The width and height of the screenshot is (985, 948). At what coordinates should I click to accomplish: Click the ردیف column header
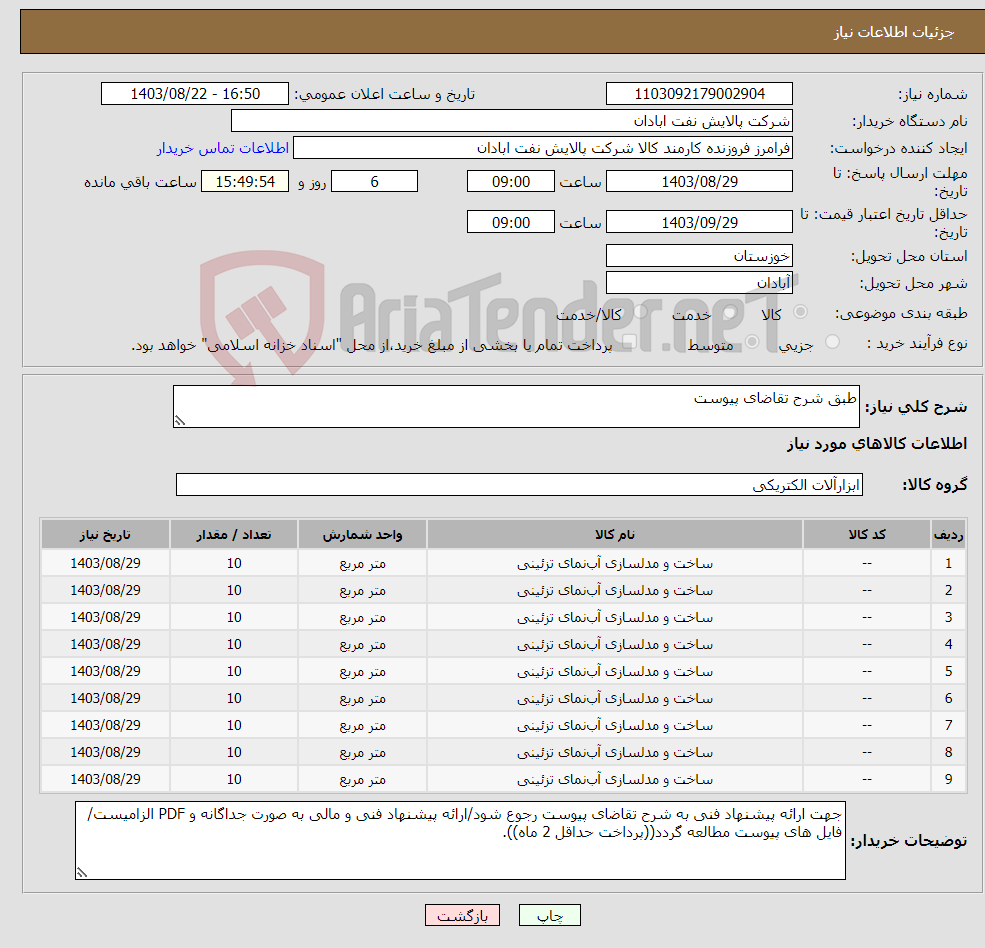(948, 535)
